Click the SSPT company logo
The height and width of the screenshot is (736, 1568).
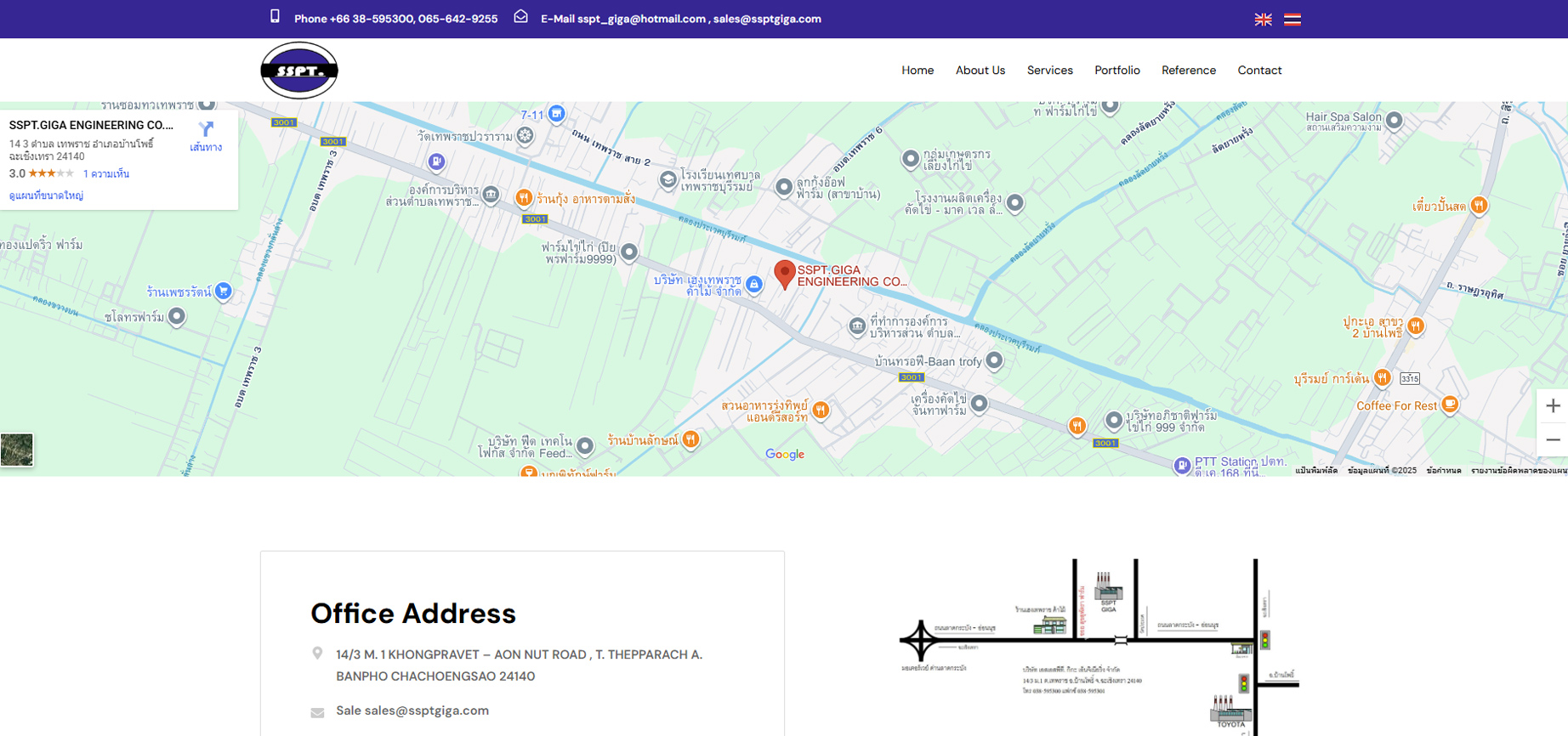click(299, 71)
